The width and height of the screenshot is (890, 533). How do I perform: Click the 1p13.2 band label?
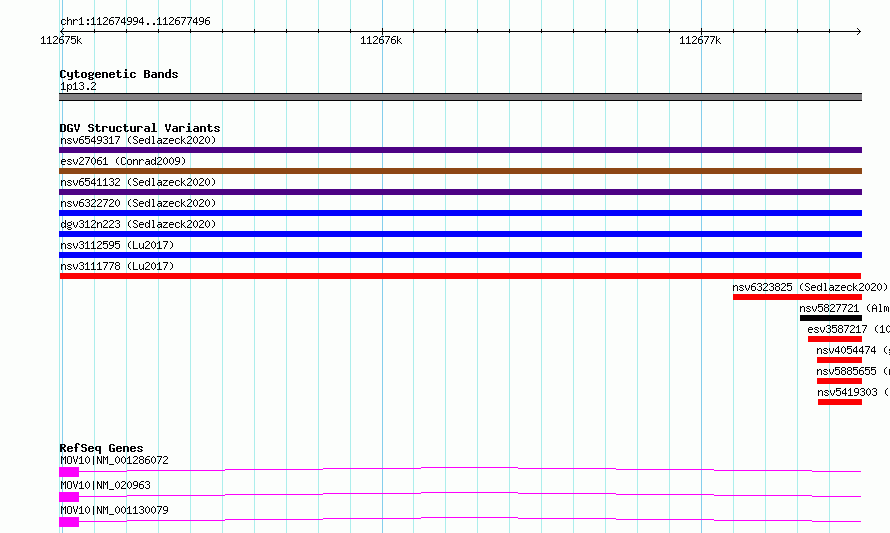click(x=78, y=86)
